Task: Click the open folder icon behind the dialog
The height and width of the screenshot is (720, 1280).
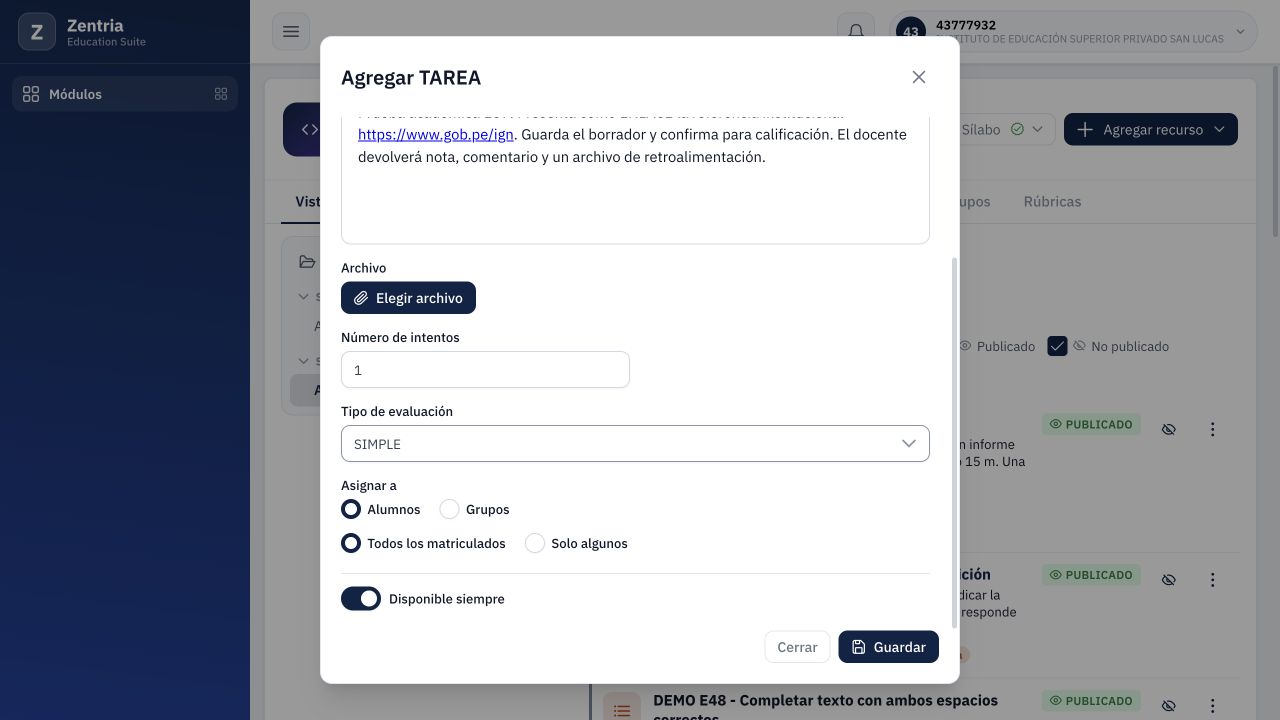Action: point(307,262)
